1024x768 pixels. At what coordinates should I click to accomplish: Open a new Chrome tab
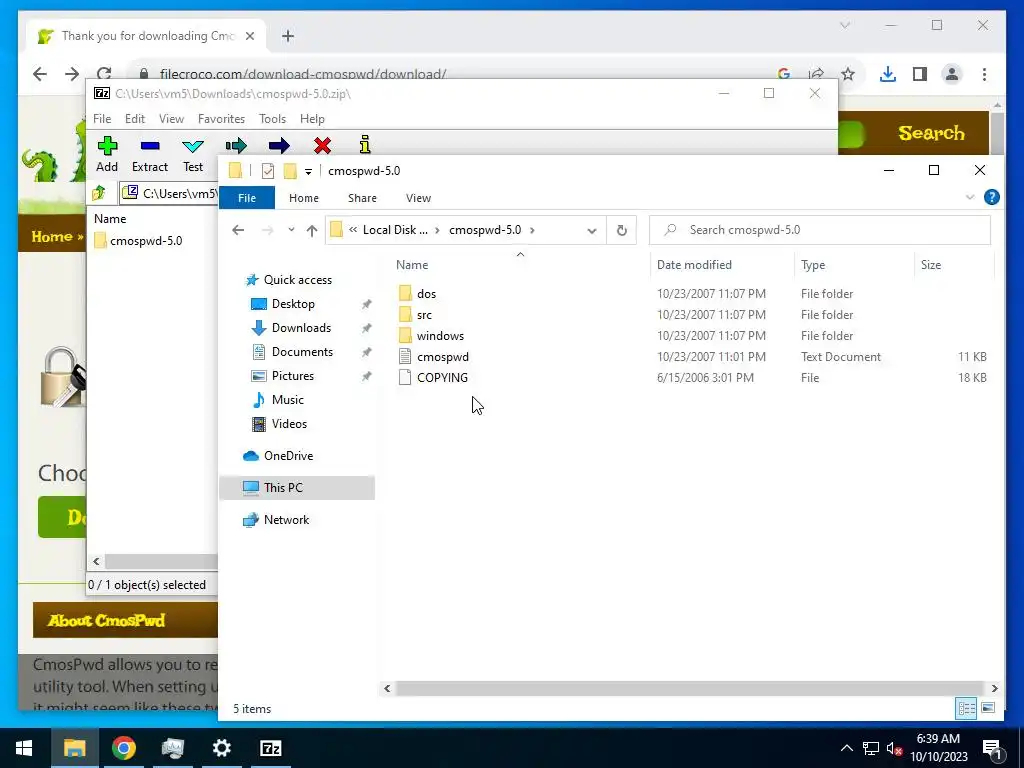288,36
